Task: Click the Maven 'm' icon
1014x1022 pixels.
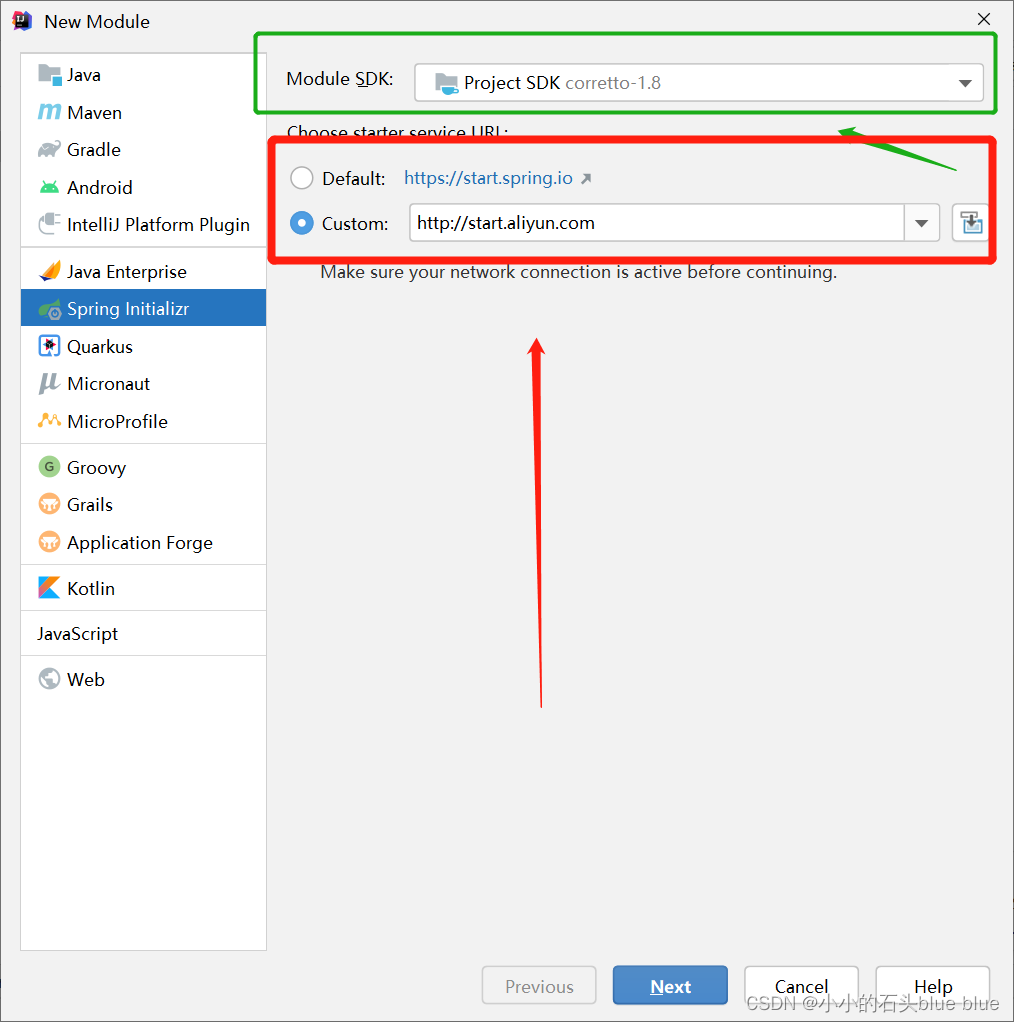Action: pyautogui.click(x=50, y=112)
